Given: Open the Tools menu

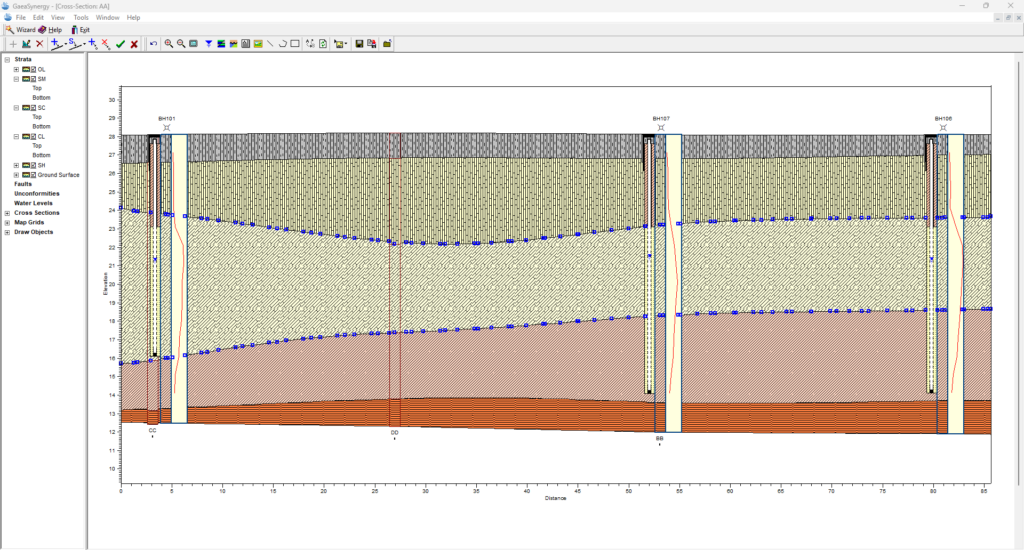Looking at the screenshot, I should tap(80, 17).
